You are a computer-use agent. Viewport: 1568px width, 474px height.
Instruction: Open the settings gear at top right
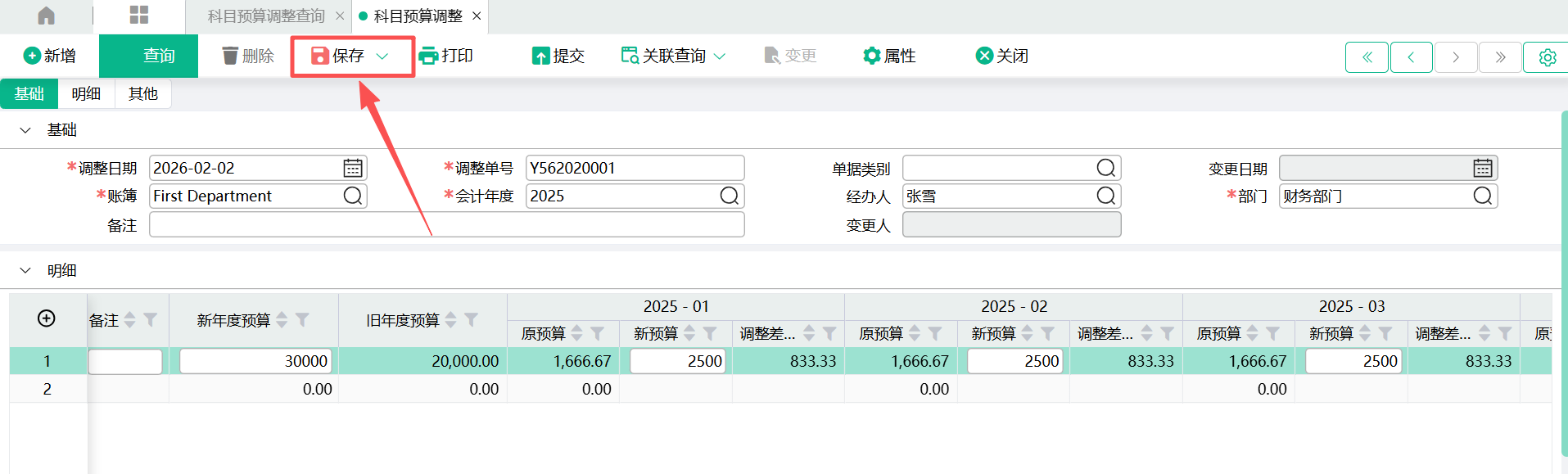(1547, 57)
